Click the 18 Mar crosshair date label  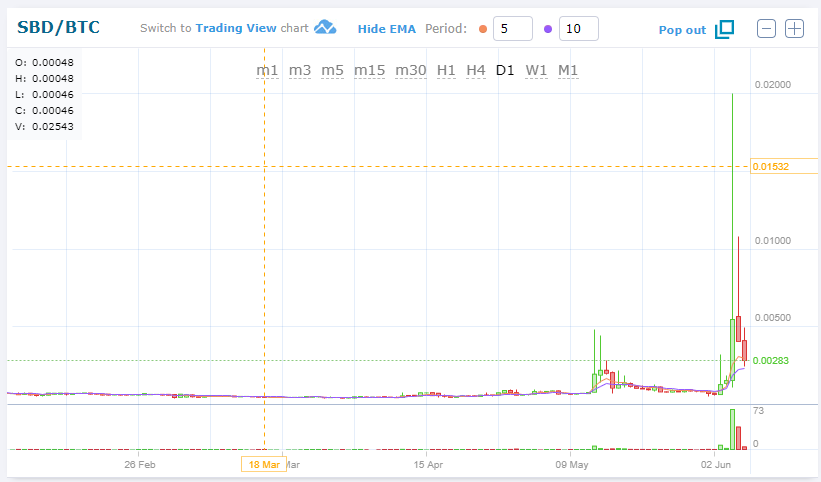point(264,464)
